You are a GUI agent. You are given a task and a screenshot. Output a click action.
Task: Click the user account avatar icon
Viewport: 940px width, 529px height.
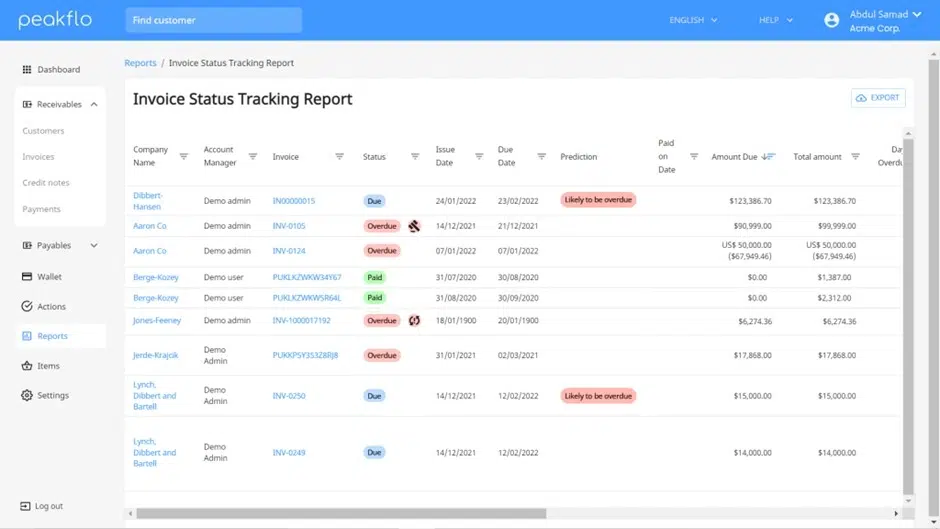click(x=831, y=20)
